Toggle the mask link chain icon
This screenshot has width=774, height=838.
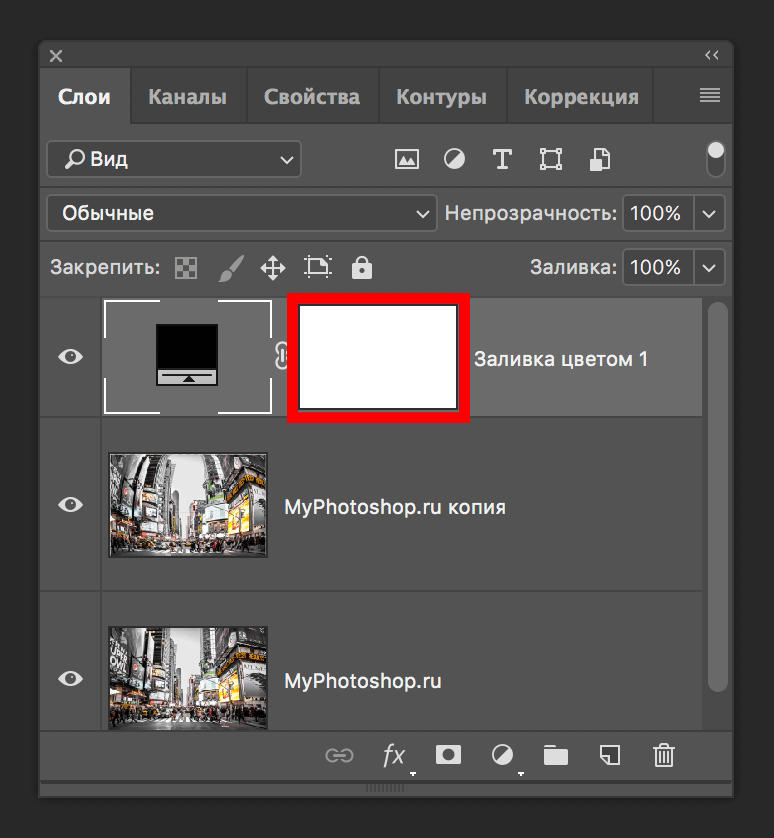tap(282, 356)
